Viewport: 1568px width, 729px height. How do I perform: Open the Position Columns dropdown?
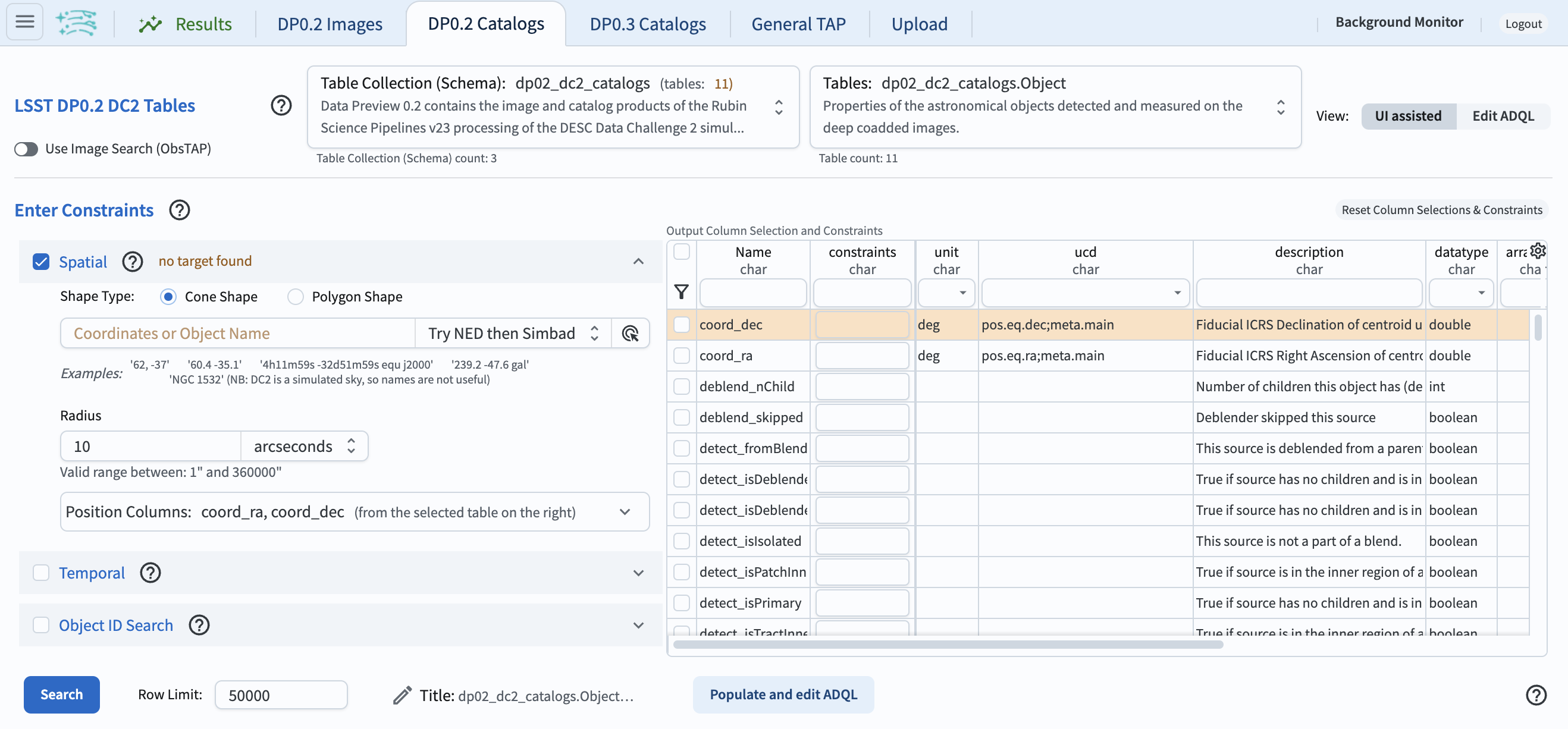tap(625, 512)
